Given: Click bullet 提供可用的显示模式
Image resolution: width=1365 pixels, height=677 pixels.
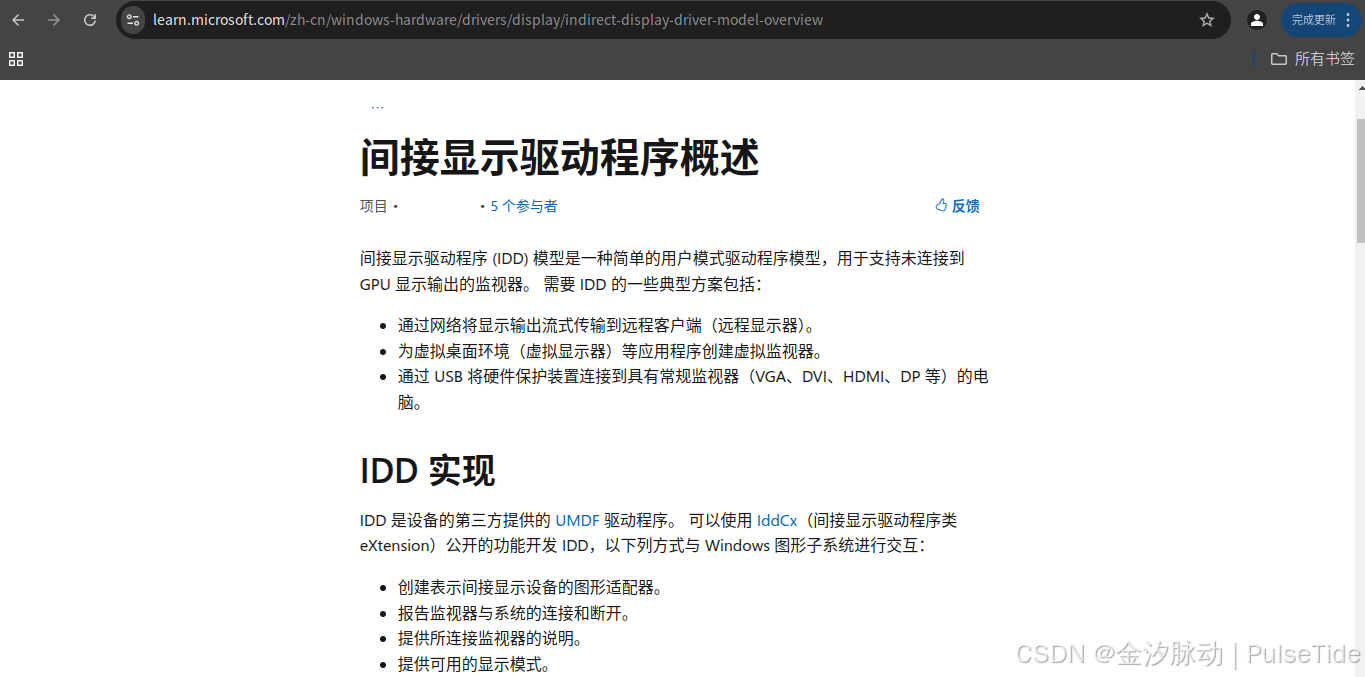Looking at the screenshot, I should pyautogui.click(x=474, y=664).
